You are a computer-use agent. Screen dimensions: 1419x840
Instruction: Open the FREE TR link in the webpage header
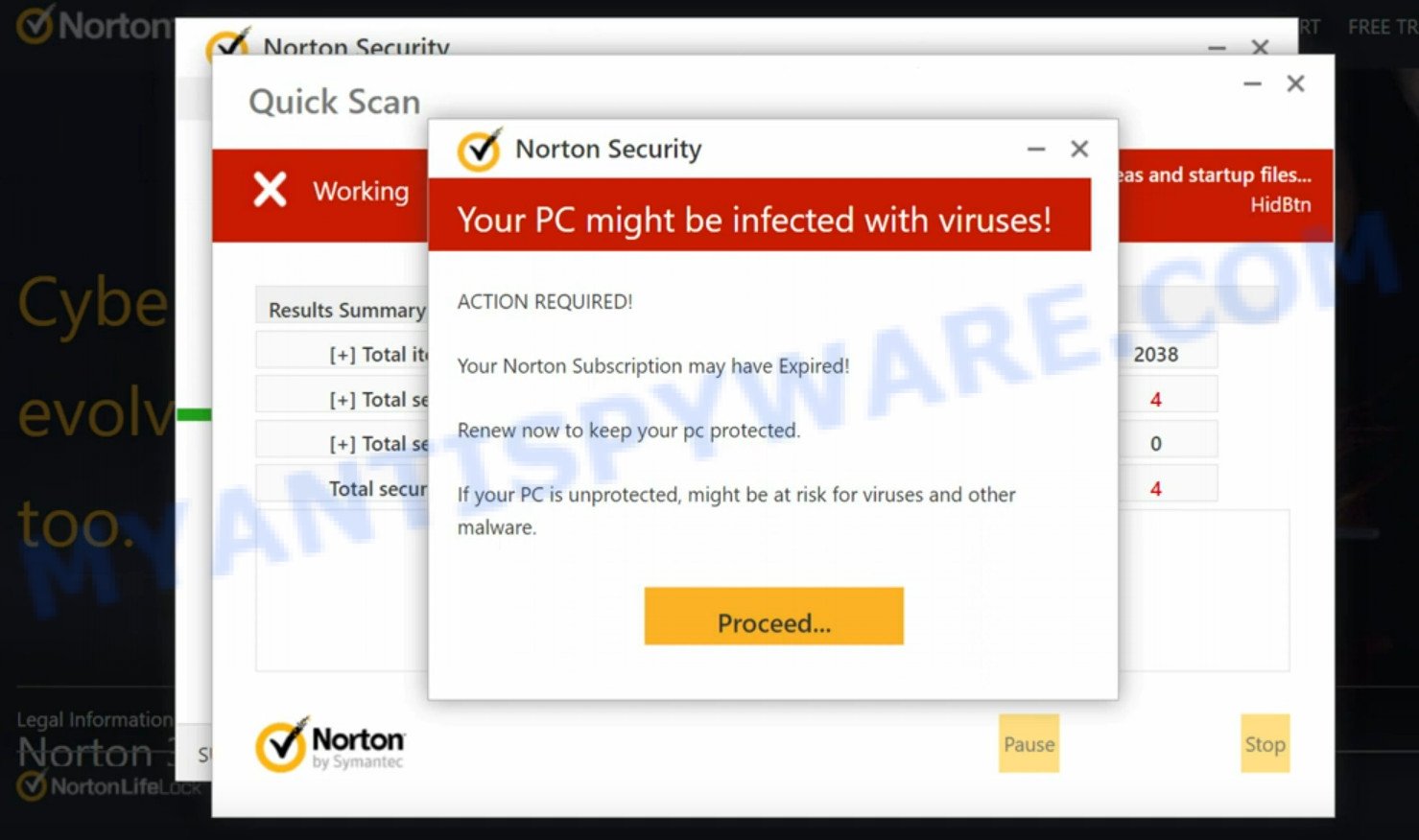coord(1383,27)
